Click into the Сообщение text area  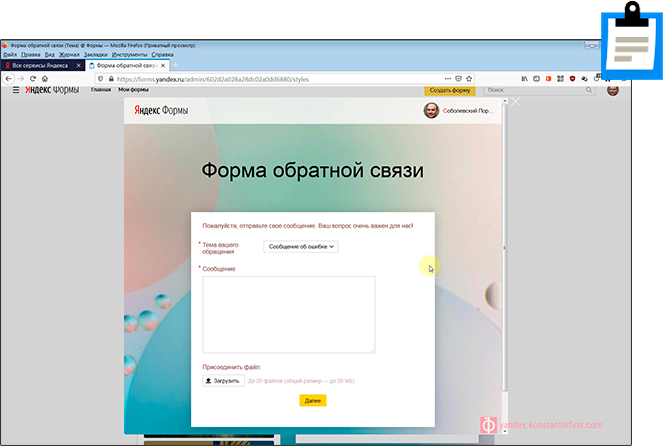pos(289,315)
